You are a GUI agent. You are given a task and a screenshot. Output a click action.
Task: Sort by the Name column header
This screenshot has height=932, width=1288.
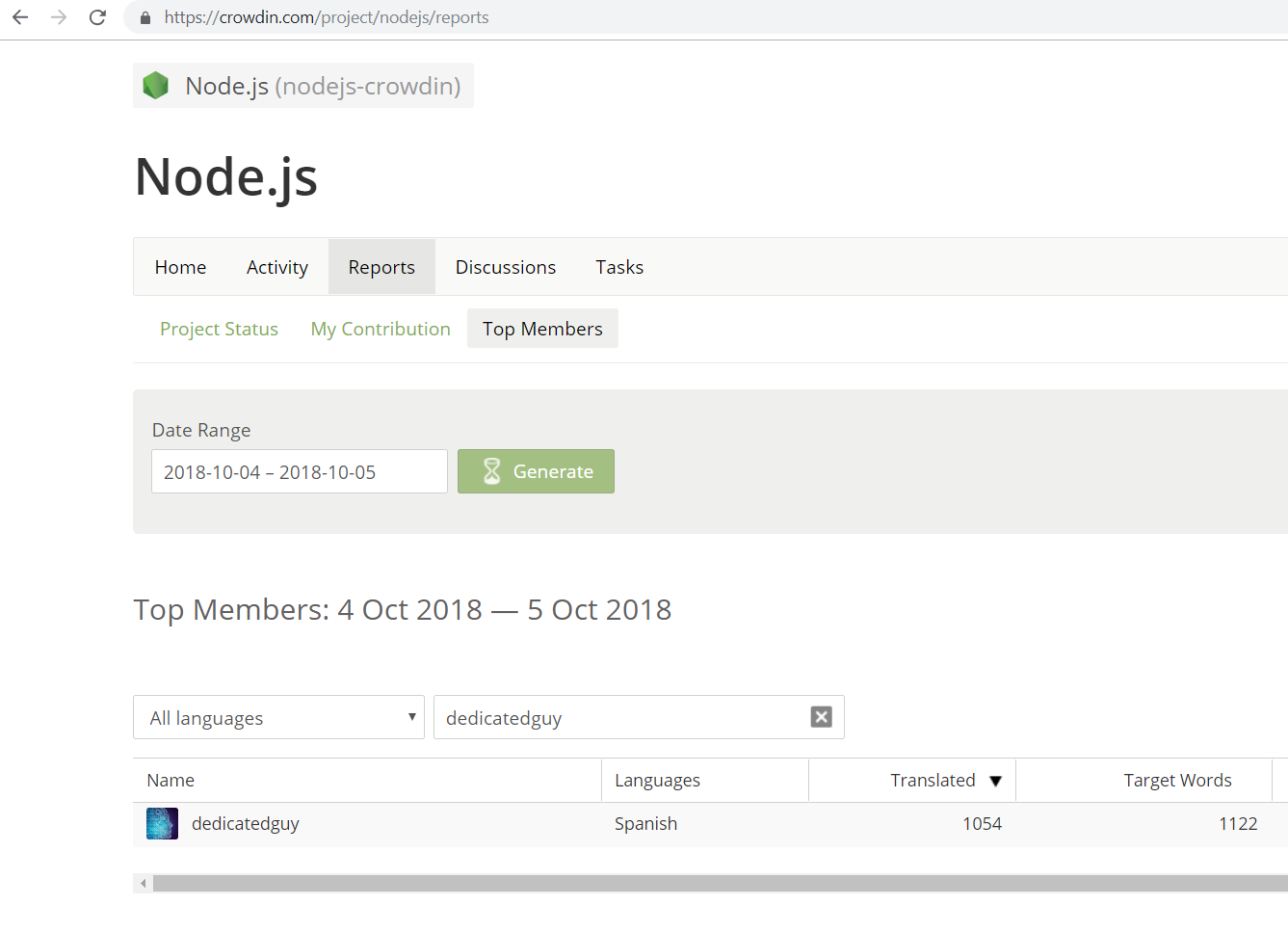171,781
